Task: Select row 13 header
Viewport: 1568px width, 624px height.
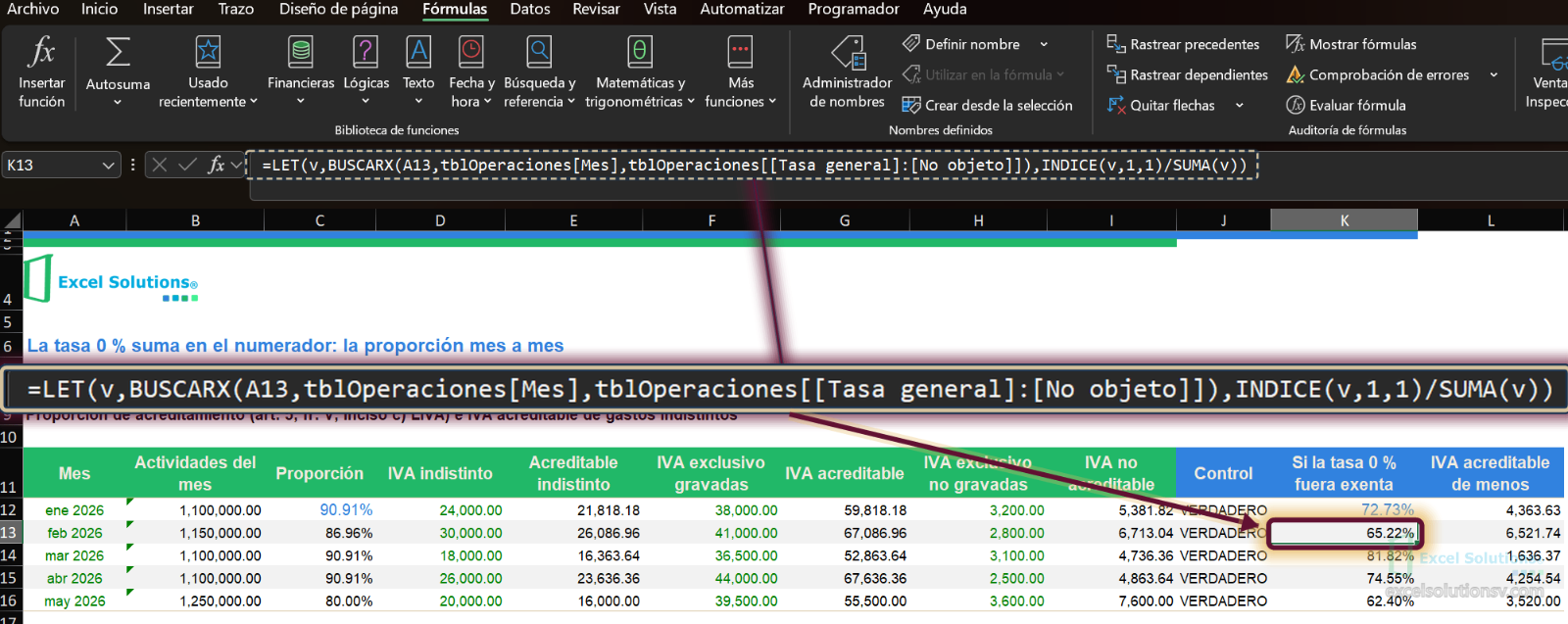Action: pyautogui.click(x=10, y=533)
